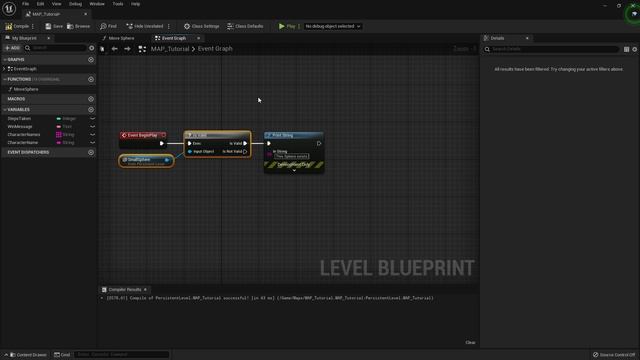Toggle CharacterName variable visibility eye
The width and height of the screenshot is (640, 360).
pos(93,142)
